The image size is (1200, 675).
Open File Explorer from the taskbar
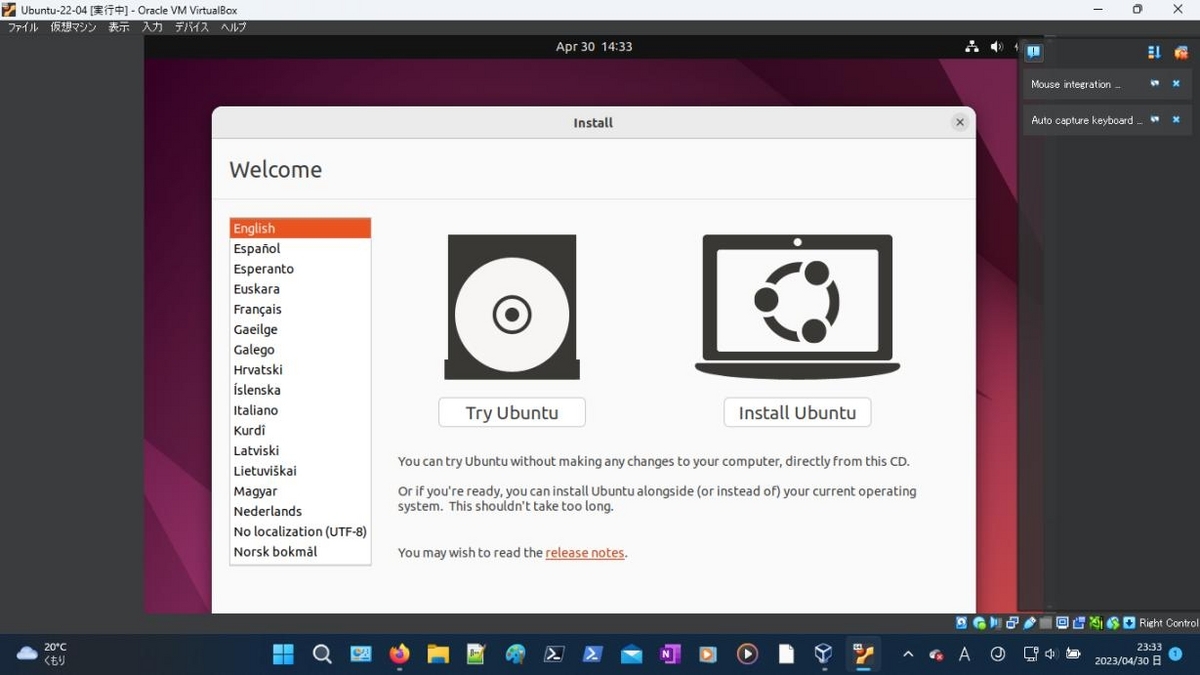438,654
